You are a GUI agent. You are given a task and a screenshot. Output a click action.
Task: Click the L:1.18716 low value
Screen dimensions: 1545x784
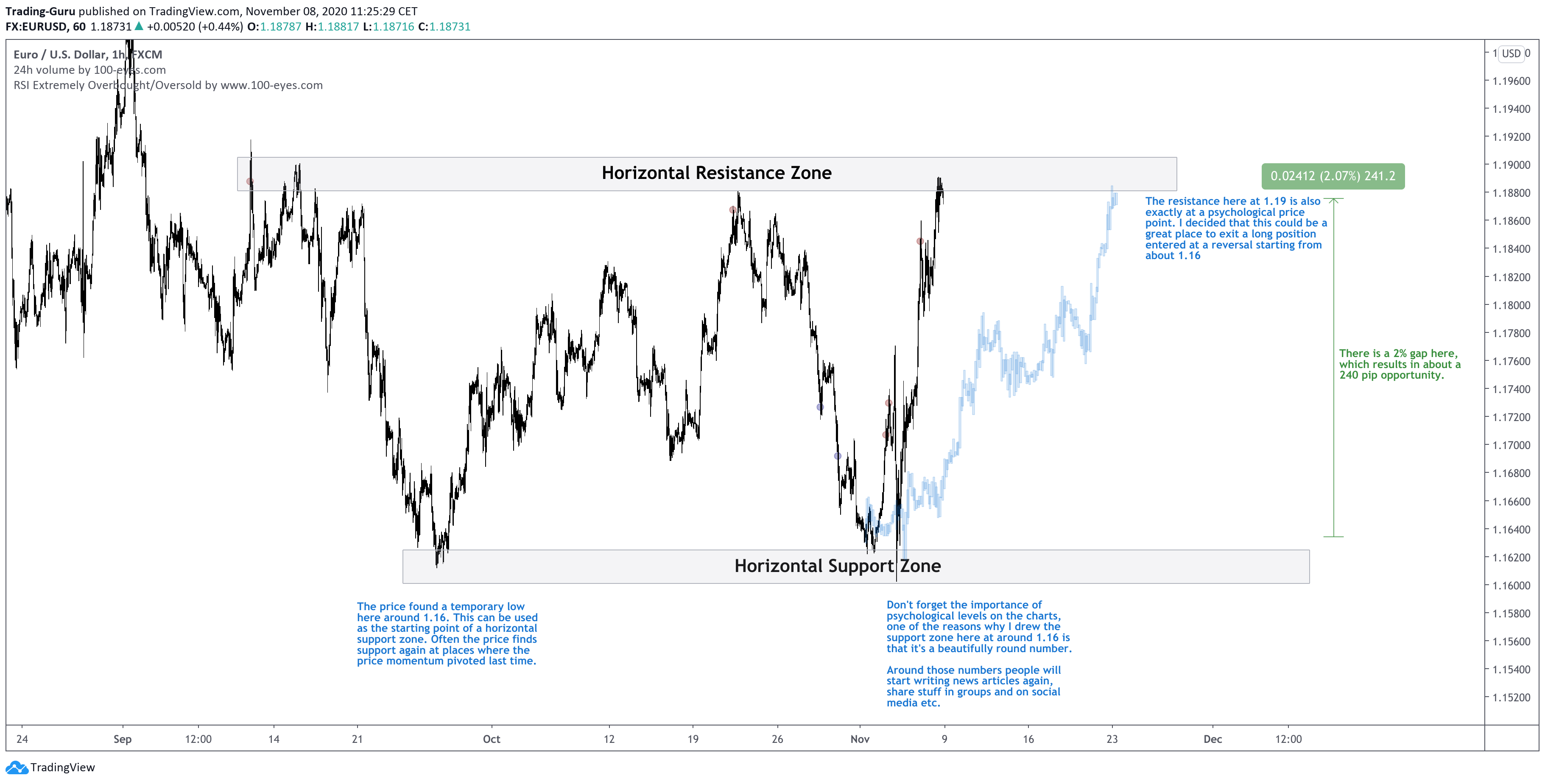(x=388, y=27)
